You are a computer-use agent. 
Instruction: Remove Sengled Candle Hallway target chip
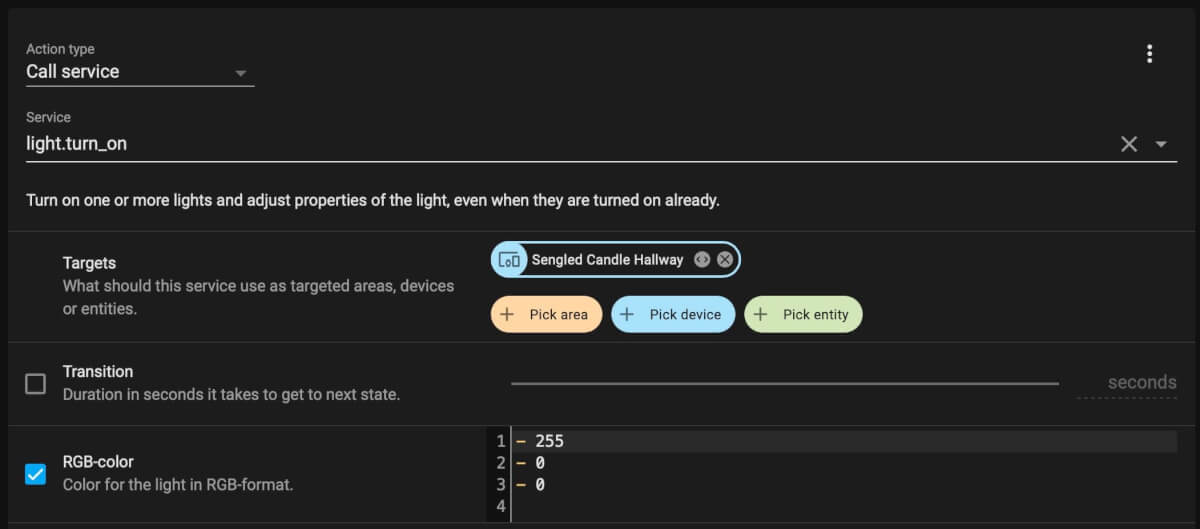(725, 259)
